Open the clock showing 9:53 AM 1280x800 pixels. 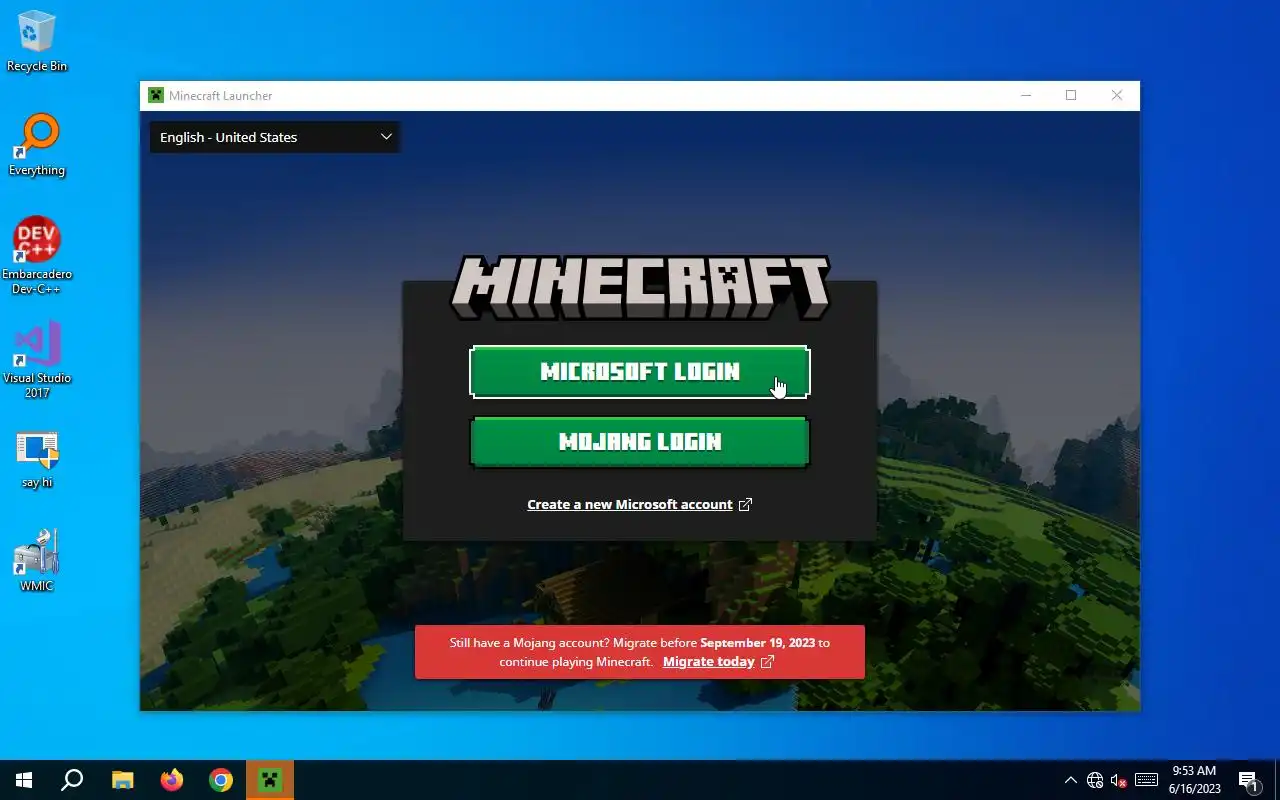[1195, 780]
